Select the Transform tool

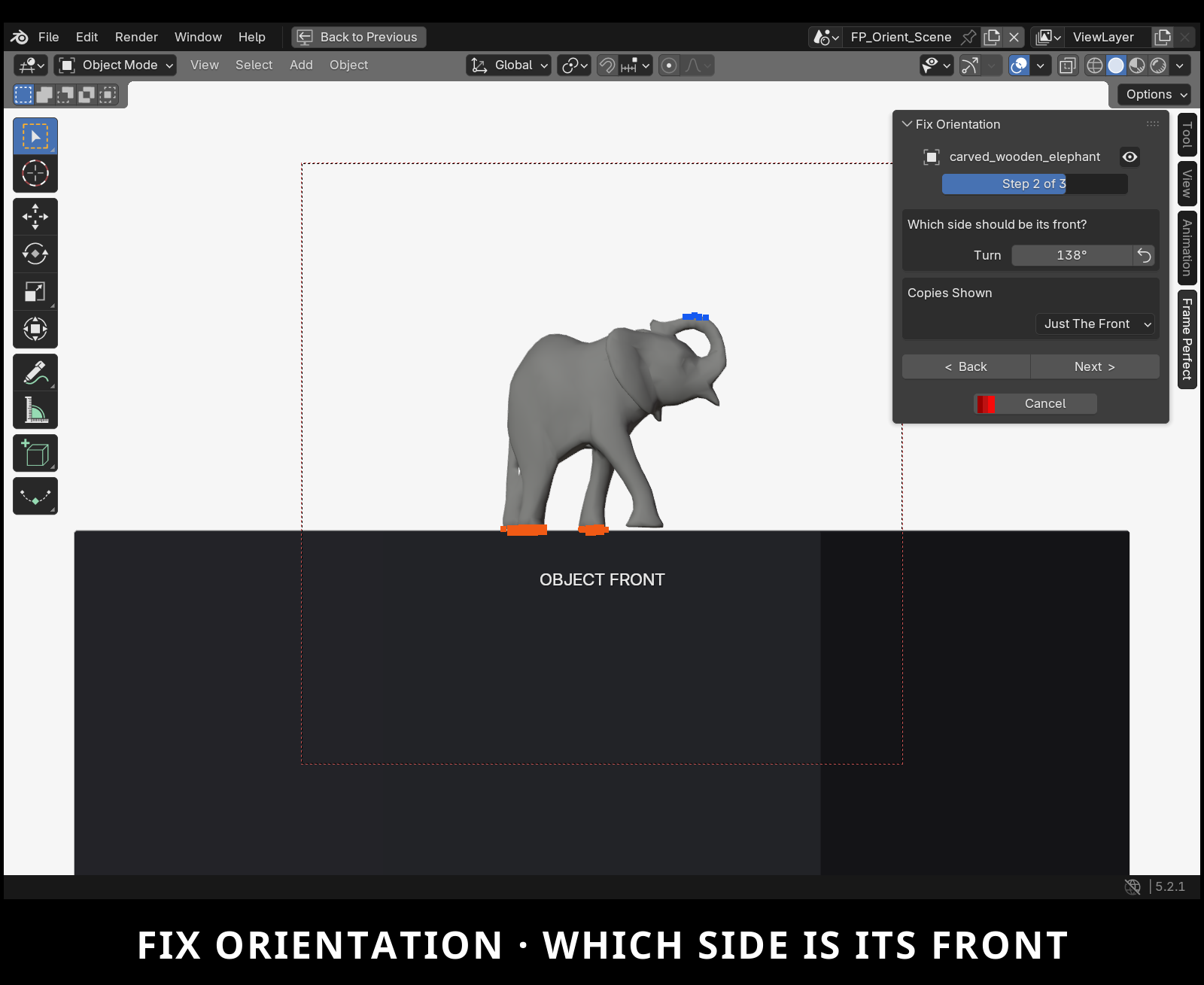(35, 330)
